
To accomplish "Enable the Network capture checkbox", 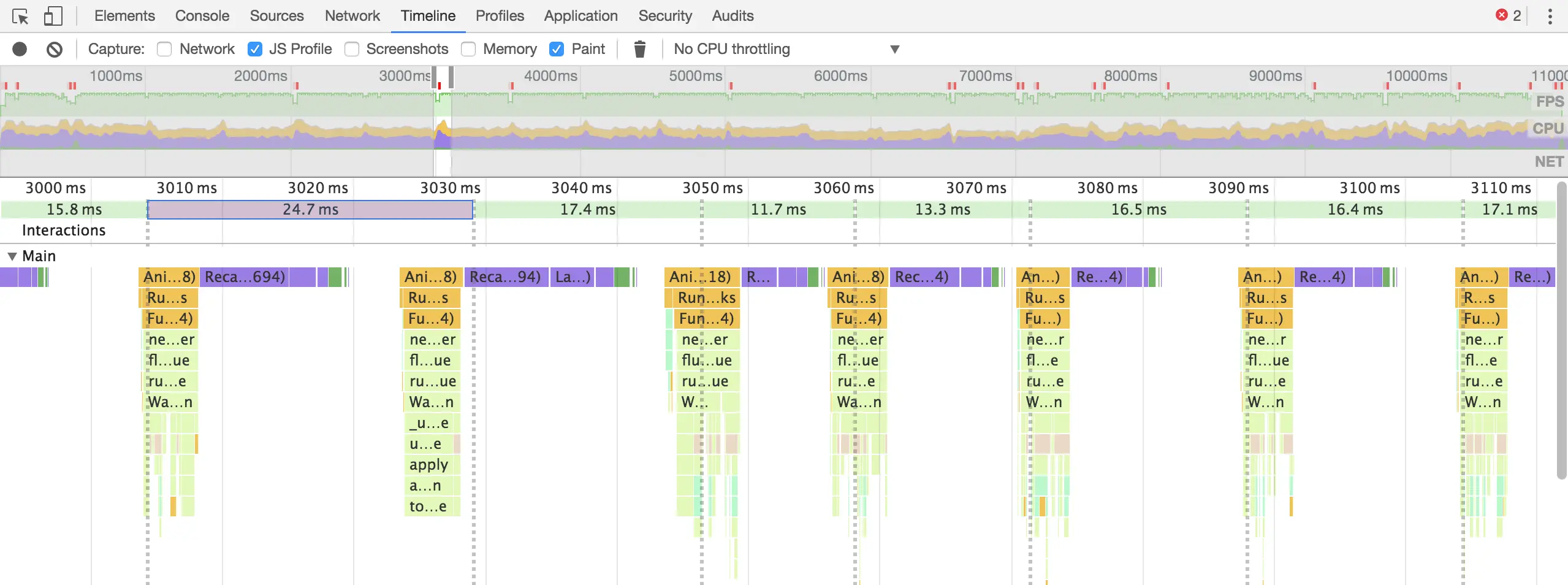I will point(164,49).
